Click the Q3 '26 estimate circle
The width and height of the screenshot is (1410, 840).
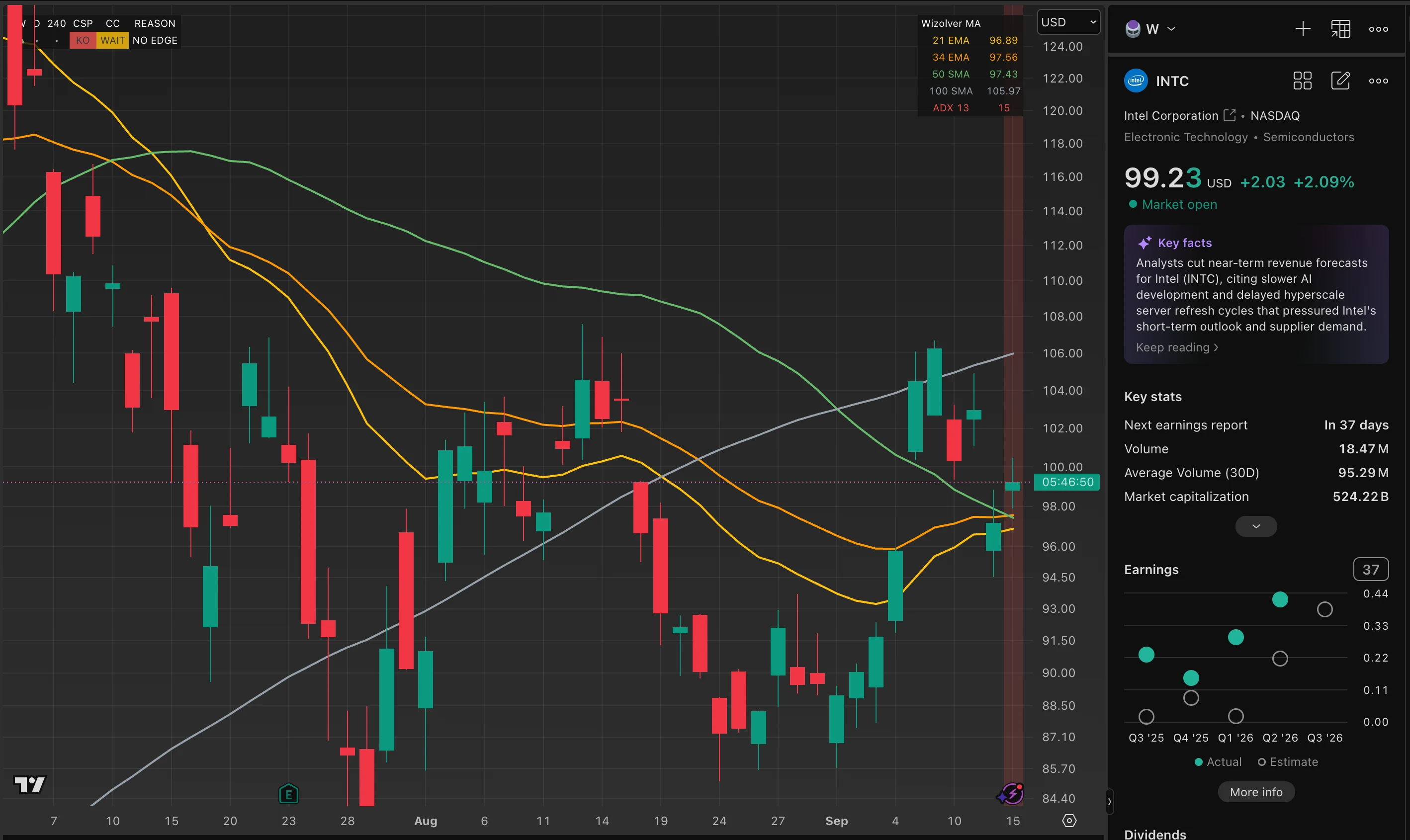pyautogui.click(x=1324, y=610)
